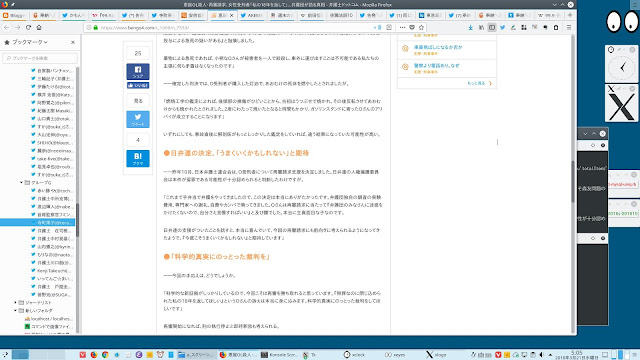Open the Downloads arrow in toolbar
Screen dimensions: 640x360
point(471,27)
